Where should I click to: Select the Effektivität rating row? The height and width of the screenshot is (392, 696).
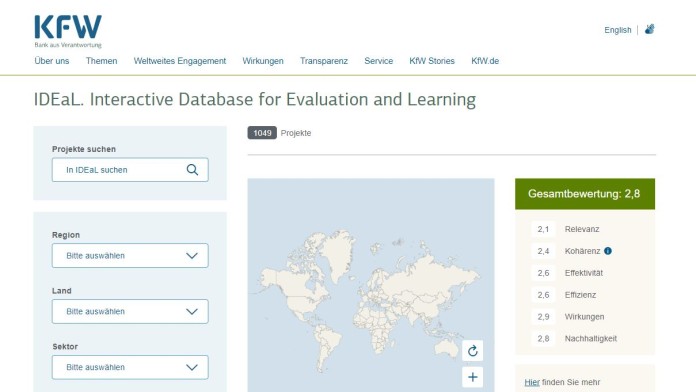pyautogui.click(x=585, y=273)
